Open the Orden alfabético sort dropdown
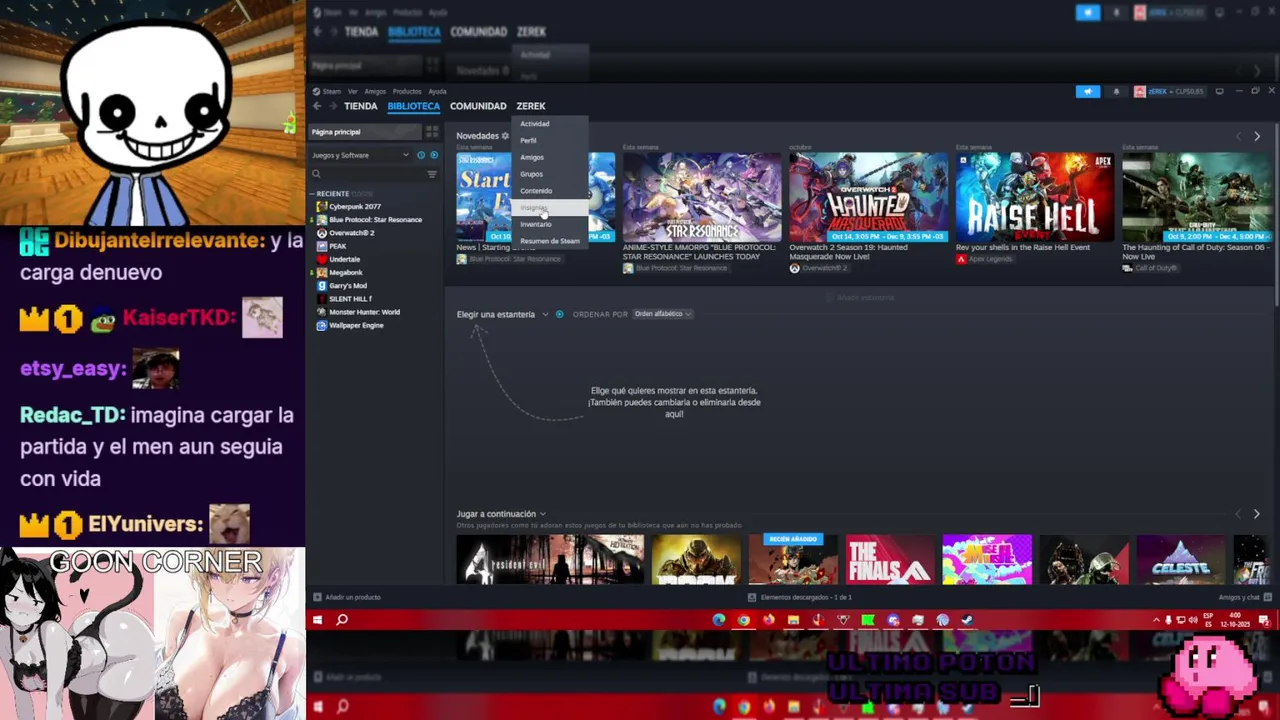This screenshot has width=1280, height=720. (663, 314)
